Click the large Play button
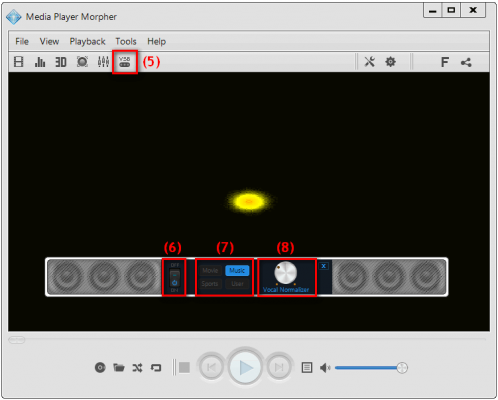The image size is (498, 400). pyautogui.click(x=246, y=367)
